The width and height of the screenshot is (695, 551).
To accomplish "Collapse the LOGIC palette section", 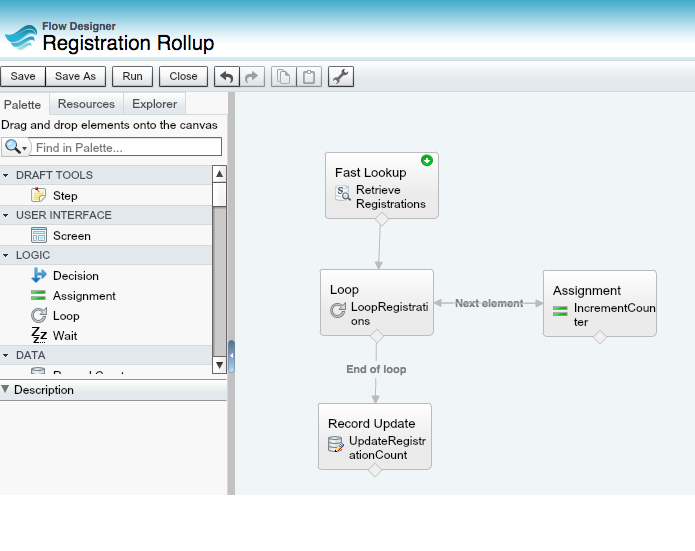I will pos(6,255).
